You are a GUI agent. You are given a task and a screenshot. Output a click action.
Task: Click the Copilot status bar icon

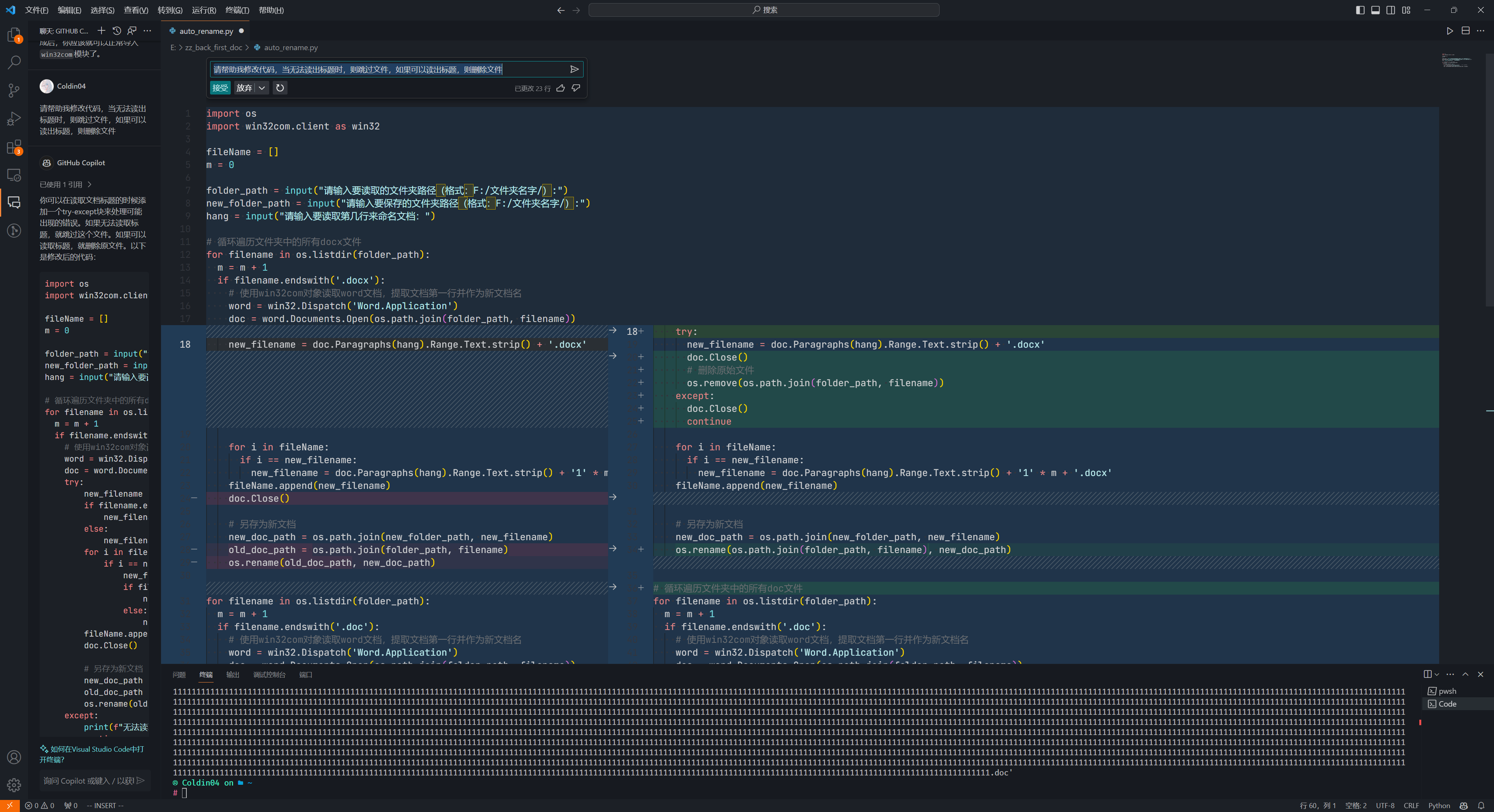coord(1464,806)
